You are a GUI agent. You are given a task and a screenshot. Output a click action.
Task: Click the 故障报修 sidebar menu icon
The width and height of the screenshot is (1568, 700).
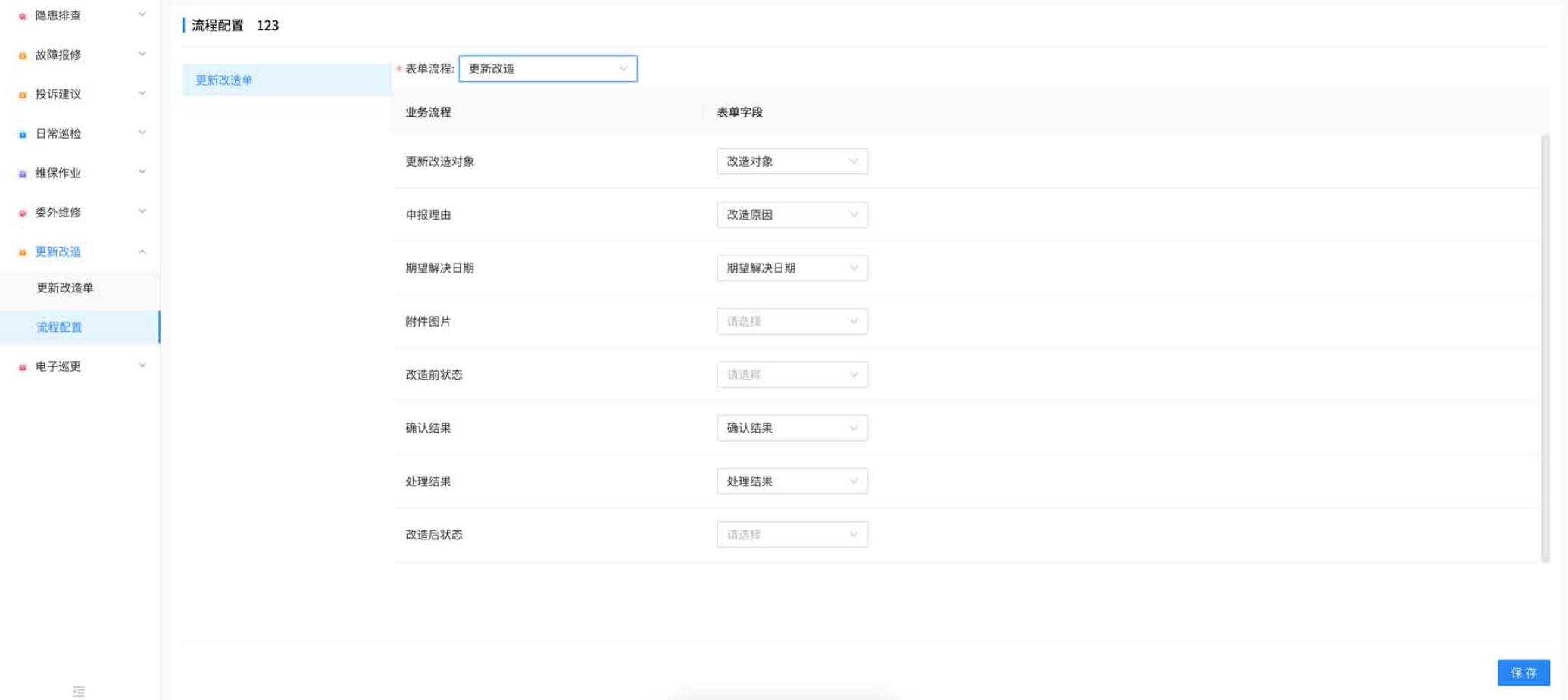click(22, 55)
